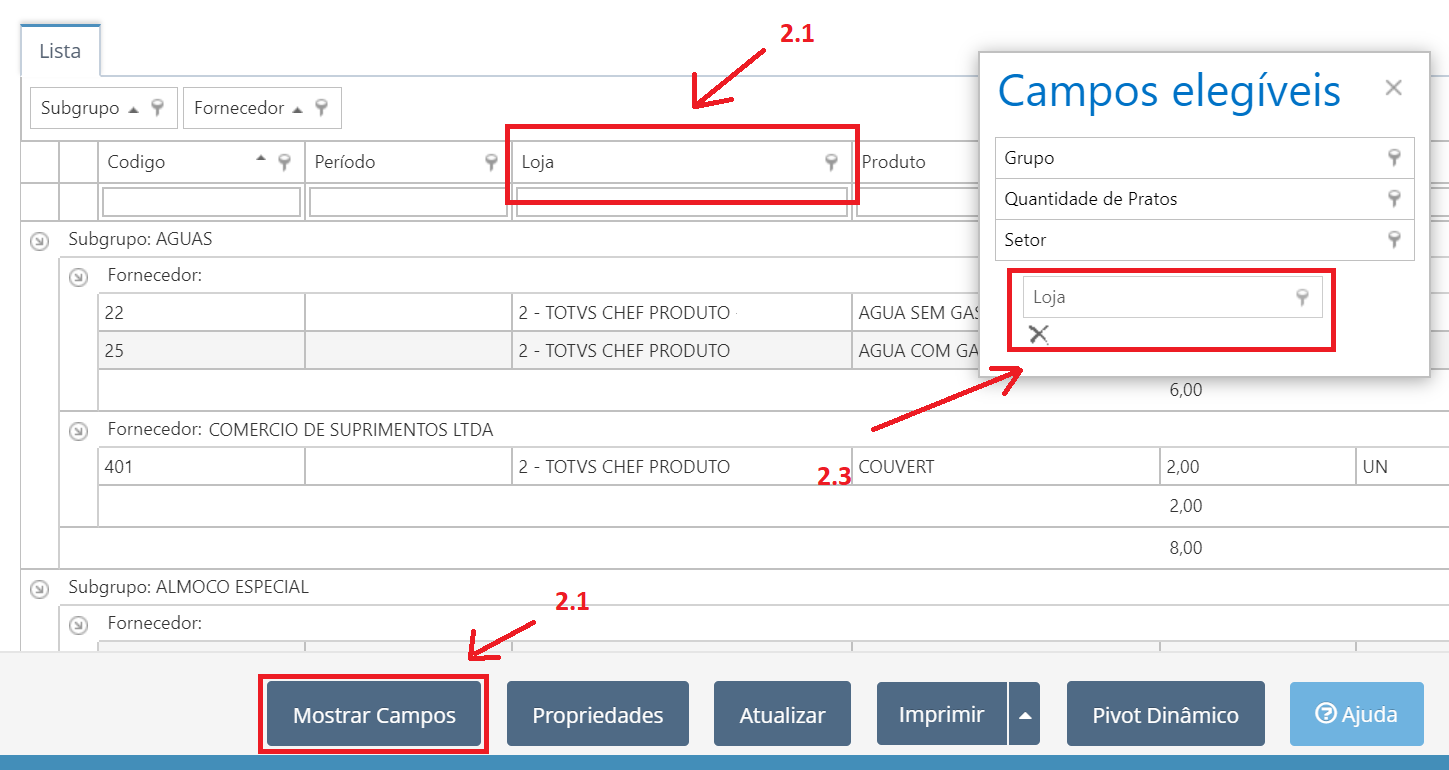Open the Propriedades button

coord(598,714)
